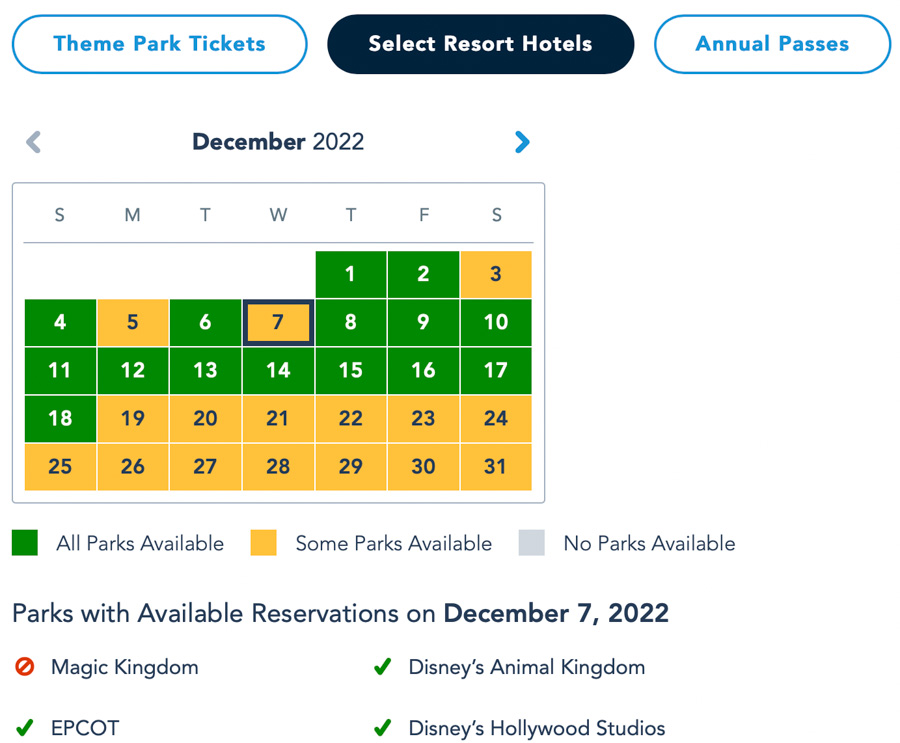Viewport: 900px width, 743px height.
Task: Click Disney's Animal Kingdom checkmark icon
Action: click(x=382, y=667)
